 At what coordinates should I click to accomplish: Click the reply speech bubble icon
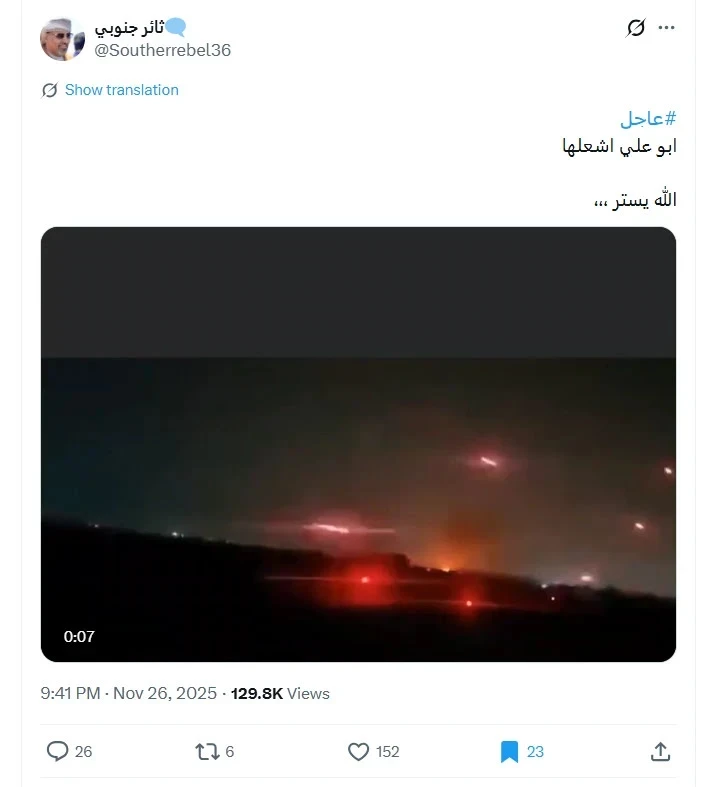[57, 751]
